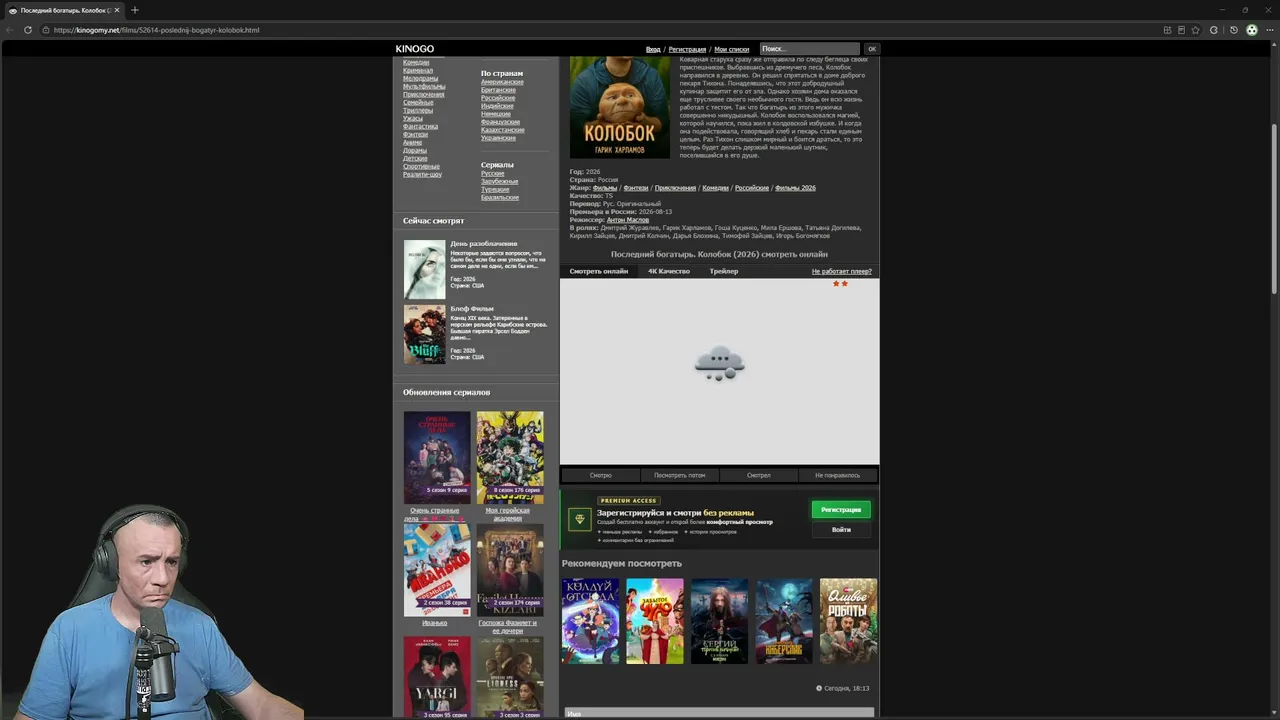Open the Забытое чудо recommended poster
This screenshot has width=1280, height=720.
click(655, 621)
